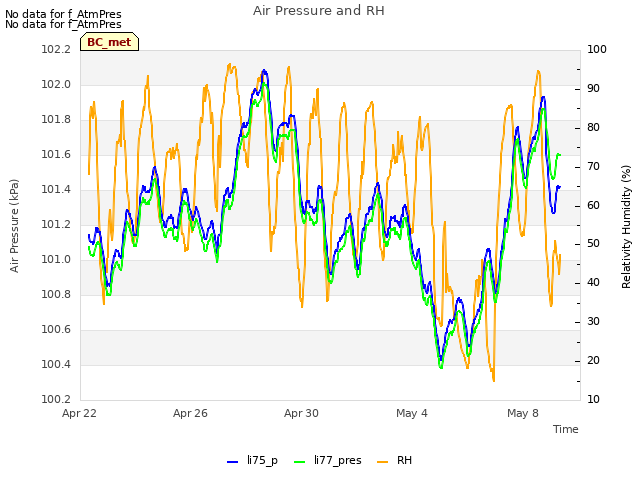Click the Relativity Humidity (%) axis label
This screenshot has width=640, height=480.
[x=626, y=227]
